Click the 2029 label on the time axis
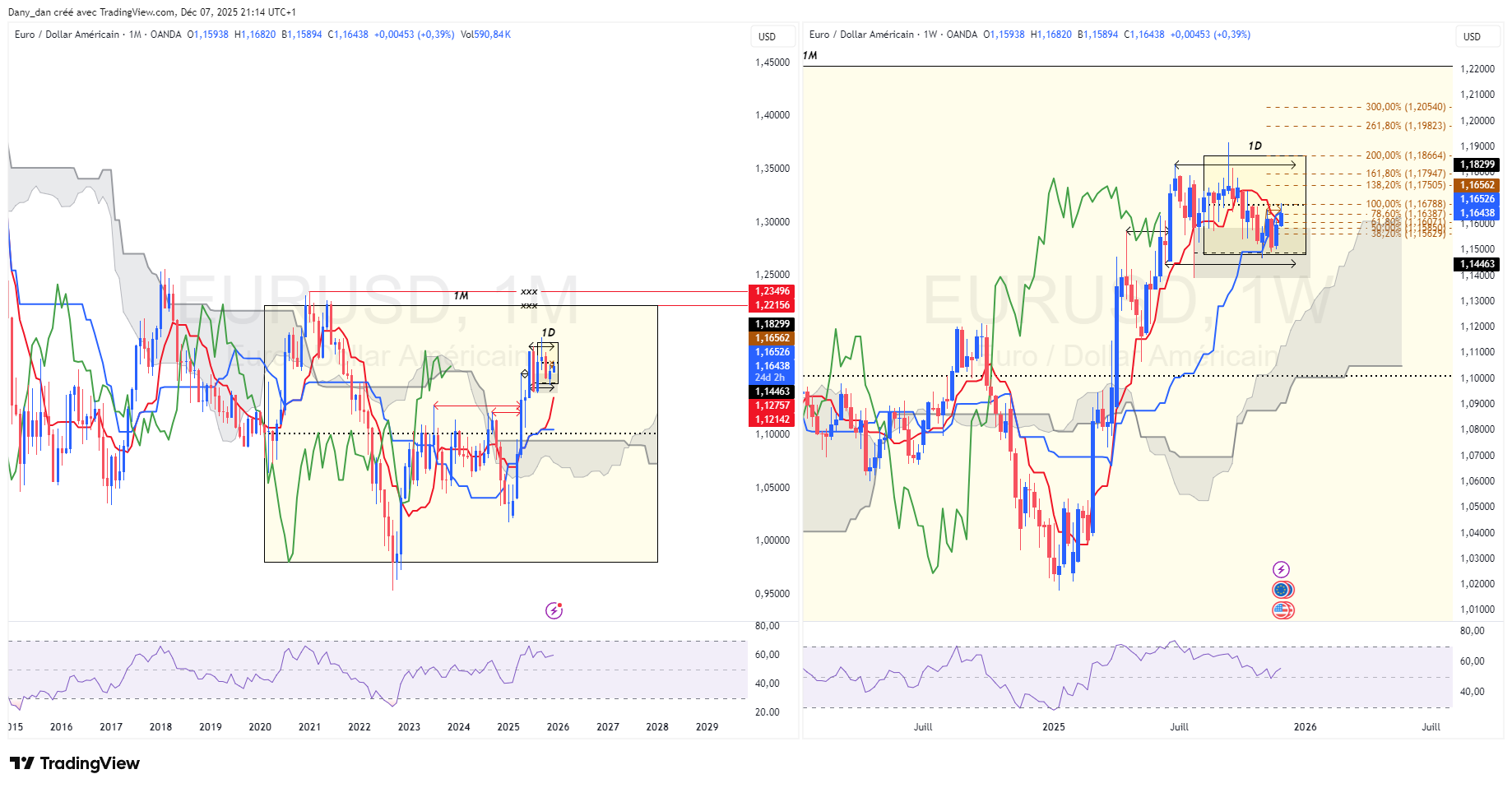The height and width of the screenshot is (788, 1512). click(x=707, y=727)
